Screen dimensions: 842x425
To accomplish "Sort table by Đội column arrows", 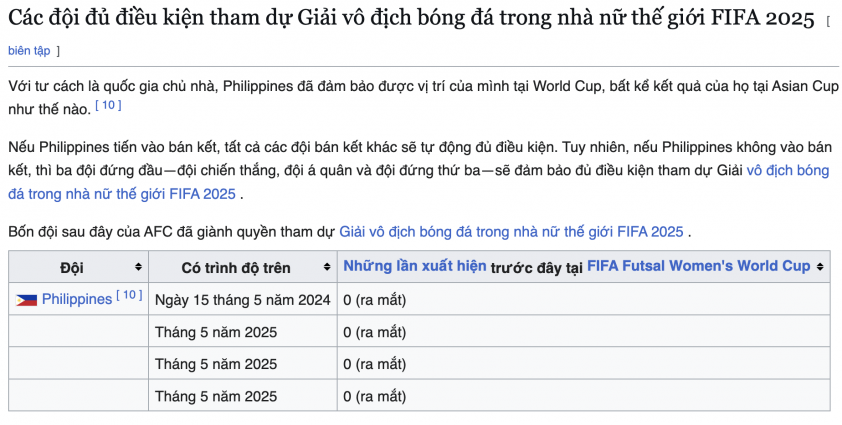I will [x=138, y=267].
